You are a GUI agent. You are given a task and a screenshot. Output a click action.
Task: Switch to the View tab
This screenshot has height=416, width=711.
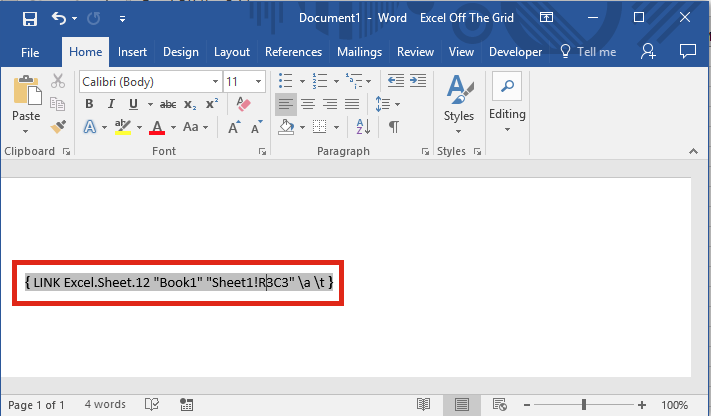tap(461, 52)
